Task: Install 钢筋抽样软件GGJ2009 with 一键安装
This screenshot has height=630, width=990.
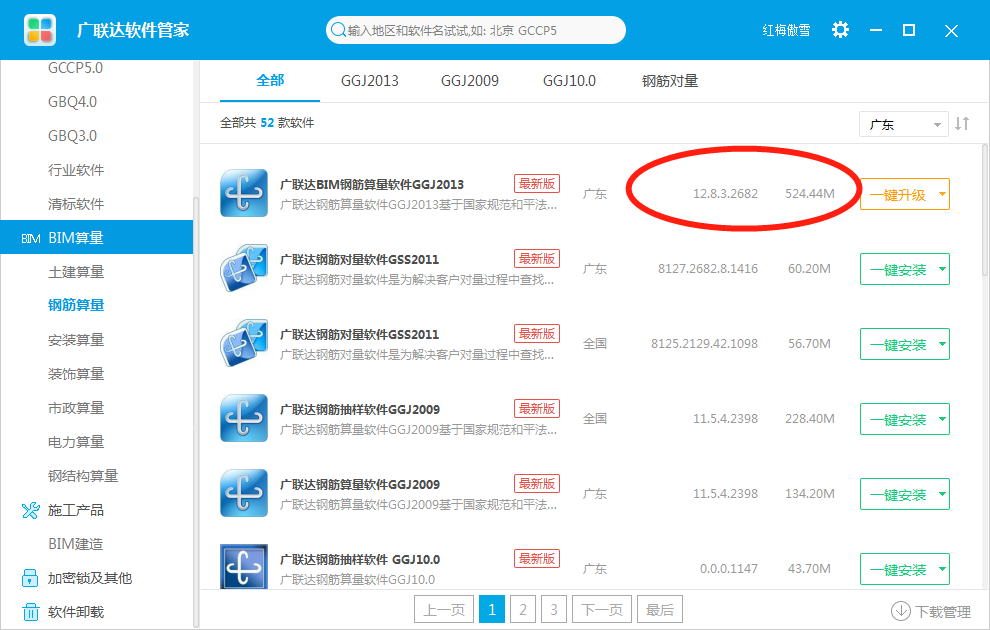Action: coord(897,420)
